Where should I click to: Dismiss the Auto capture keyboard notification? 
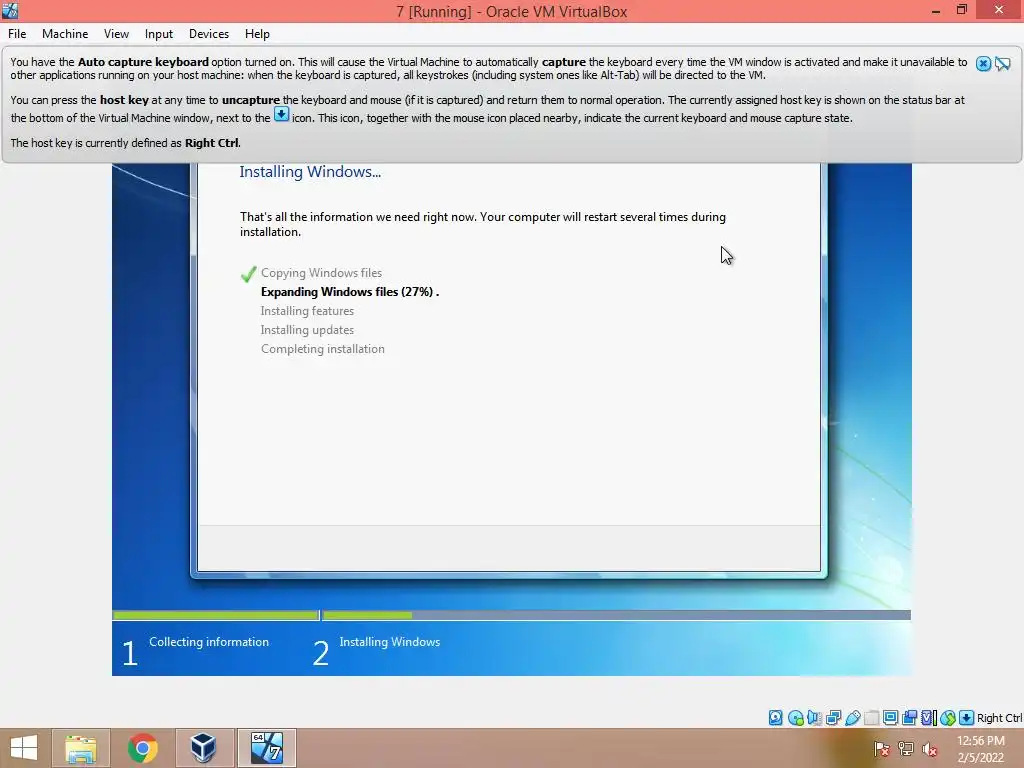tap(983, 63)
